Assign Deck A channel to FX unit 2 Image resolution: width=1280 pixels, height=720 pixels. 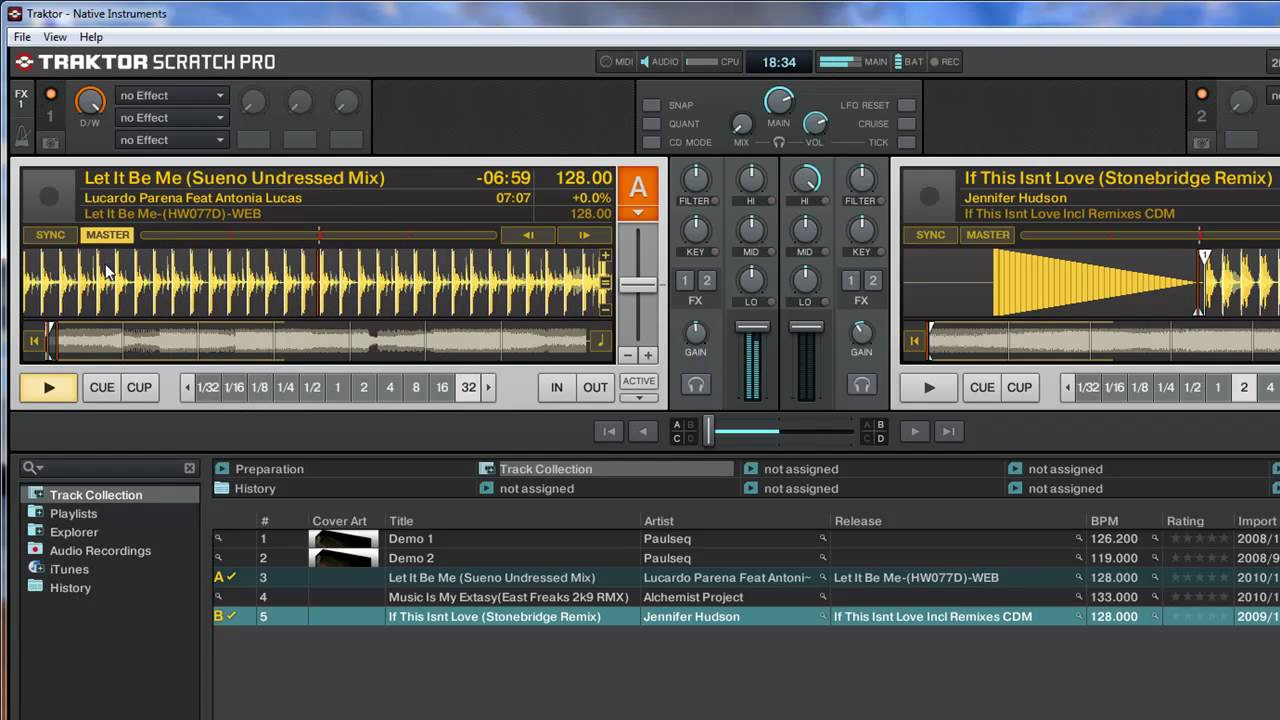point(706,281)
